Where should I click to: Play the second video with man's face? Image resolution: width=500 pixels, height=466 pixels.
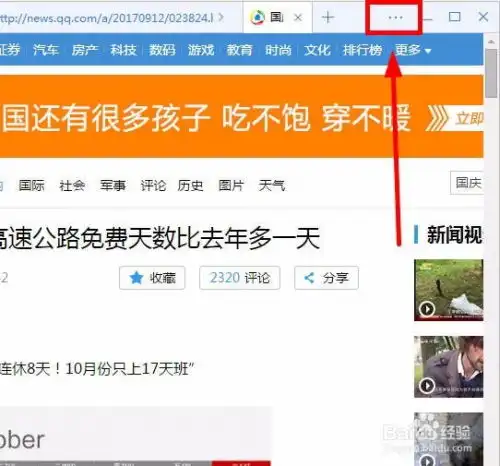pos(449,367)
